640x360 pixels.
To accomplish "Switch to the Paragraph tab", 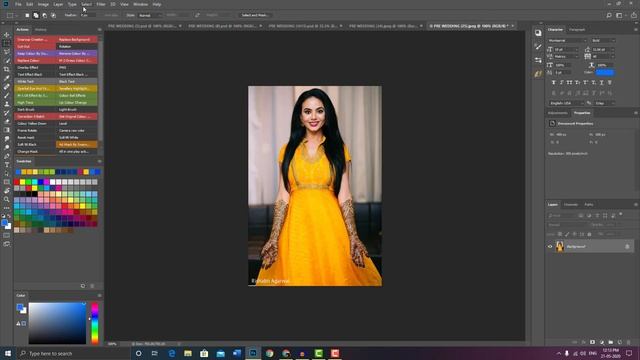I will (577, 30).
